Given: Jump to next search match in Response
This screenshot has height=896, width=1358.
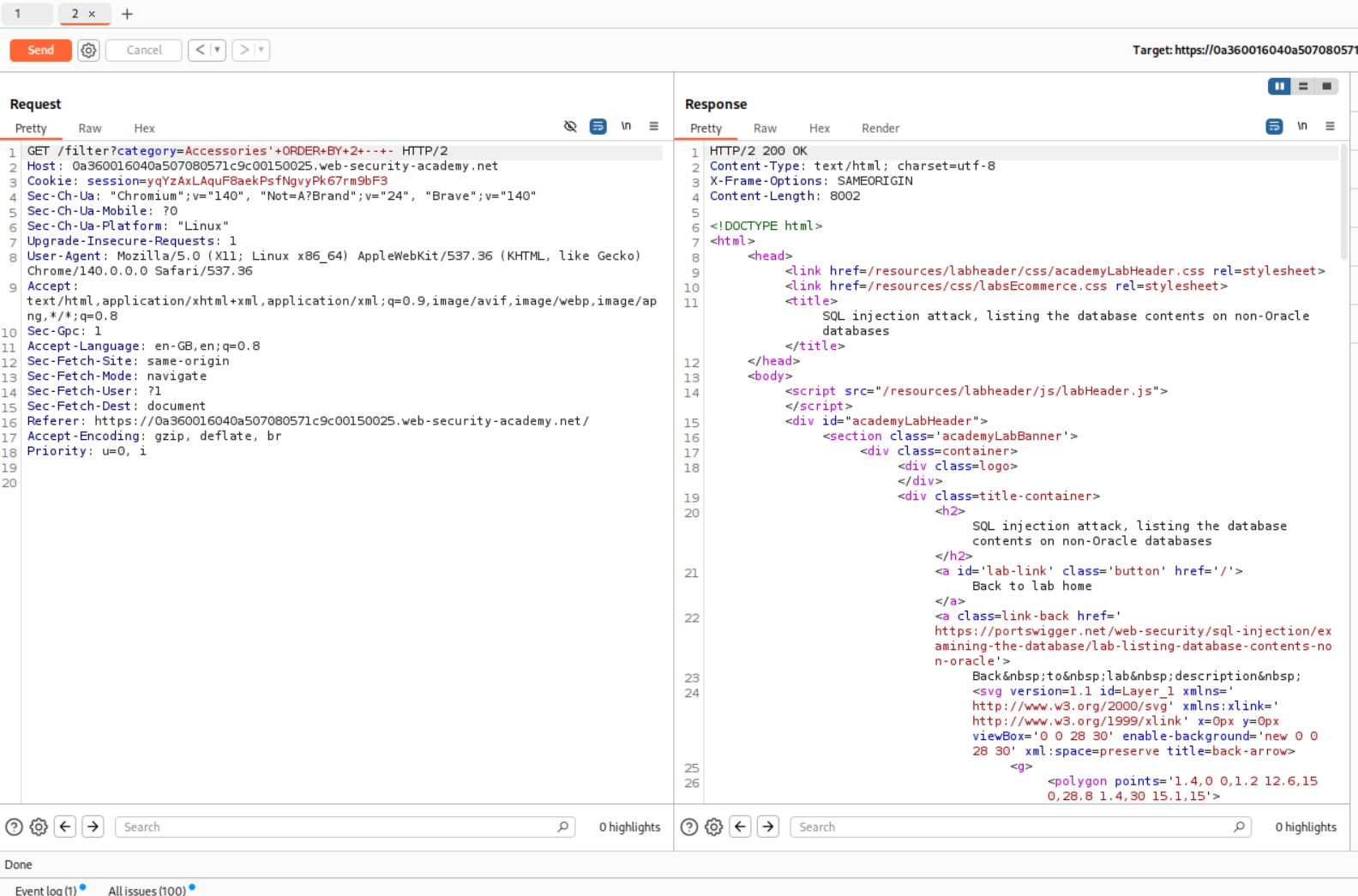Looking at the screenshot, I should pos(768,827).
